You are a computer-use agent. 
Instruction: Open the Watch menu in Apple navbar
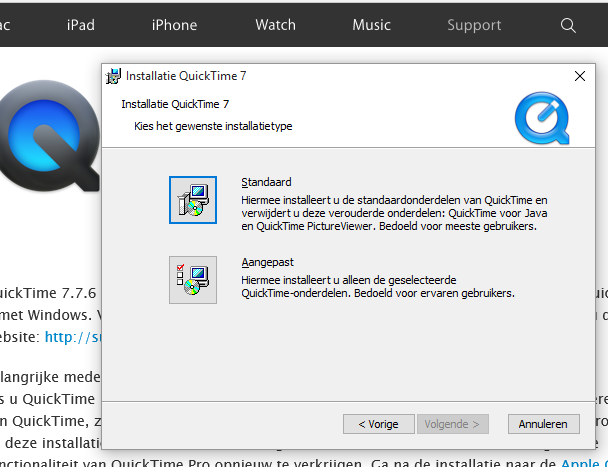click(275, 25)
